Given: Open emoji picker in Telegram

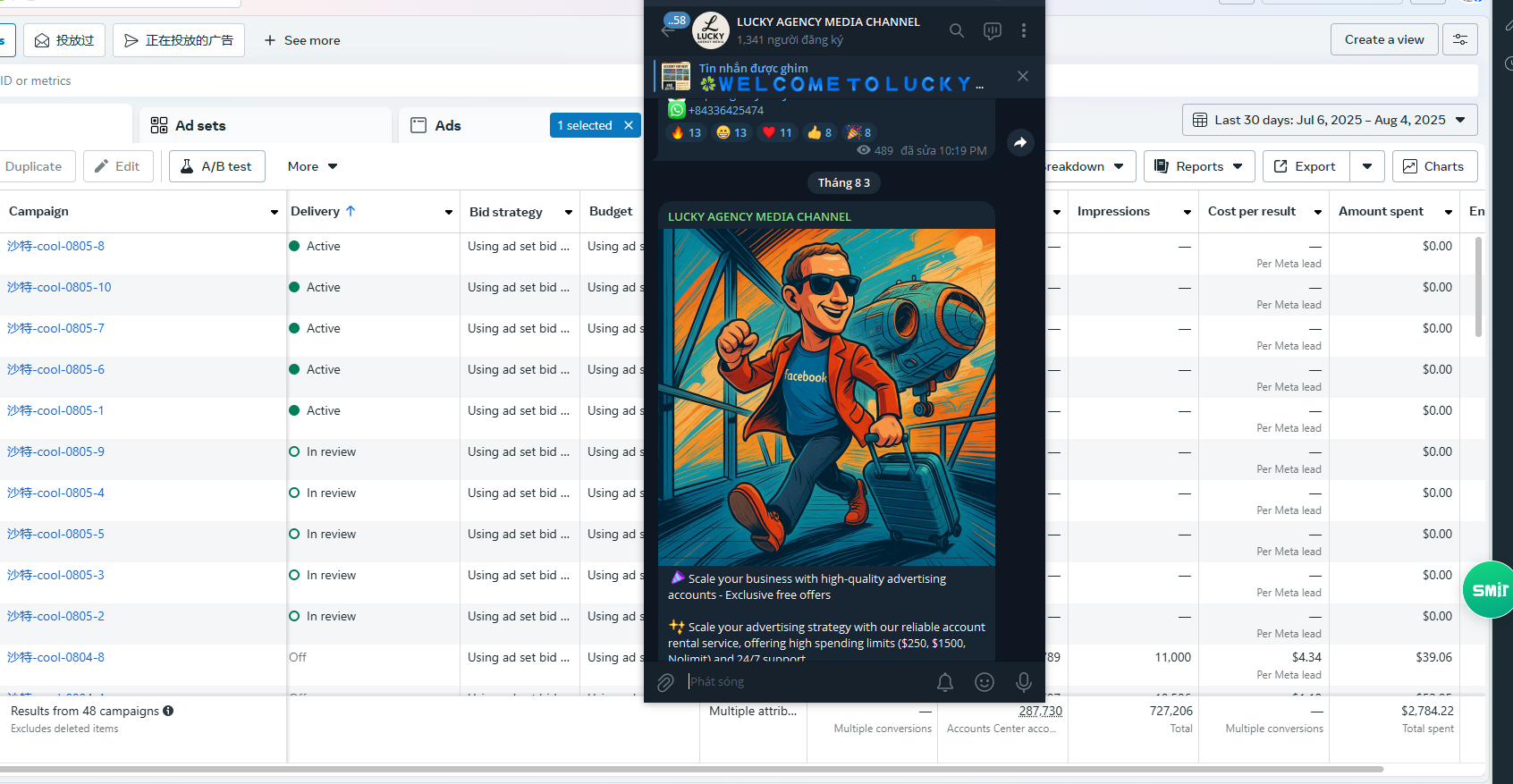Looking at the screenshot, I should point(985,682).
